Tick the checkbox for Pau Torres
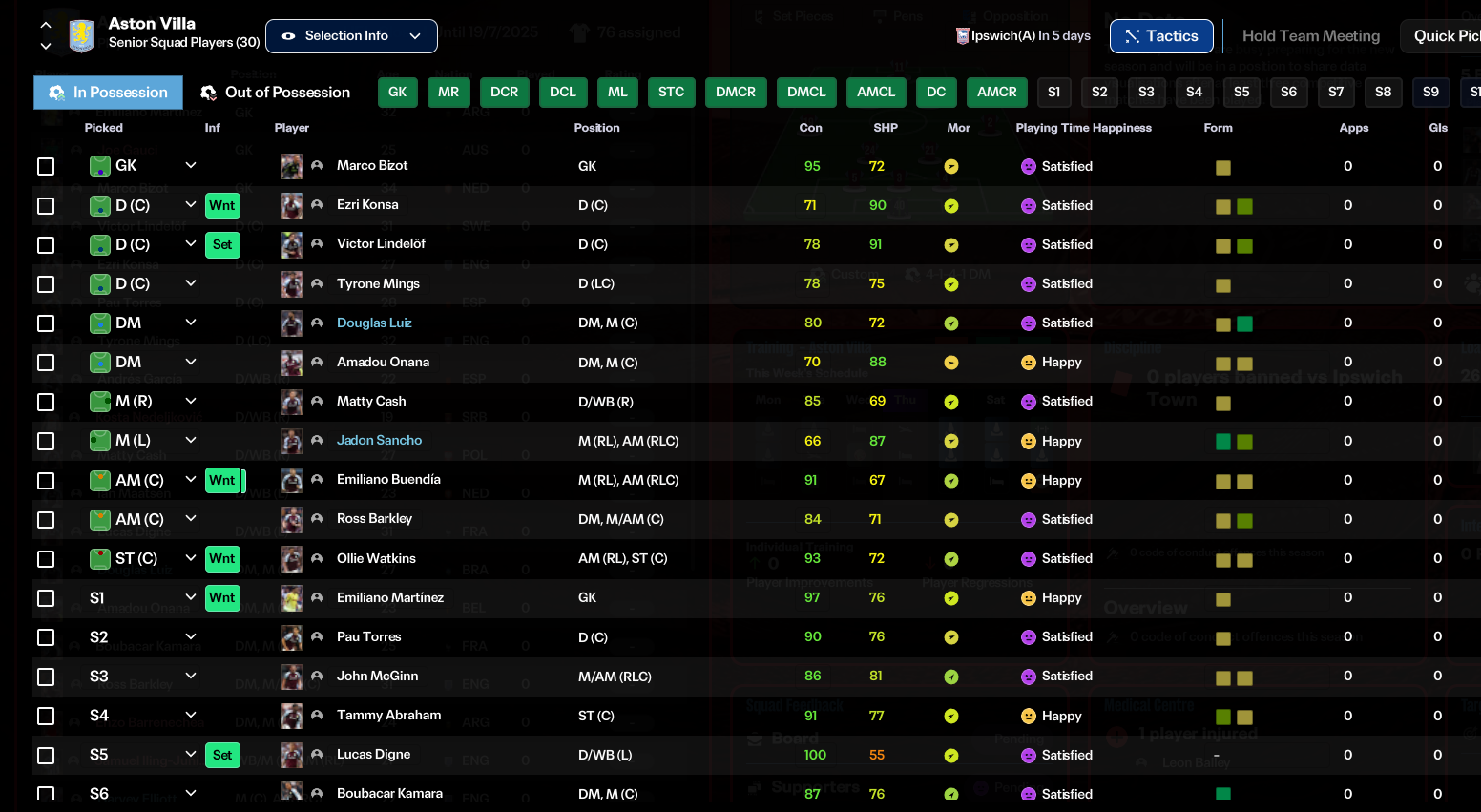This screenshot has height=812, width=1481. click(x=46, y=637)
